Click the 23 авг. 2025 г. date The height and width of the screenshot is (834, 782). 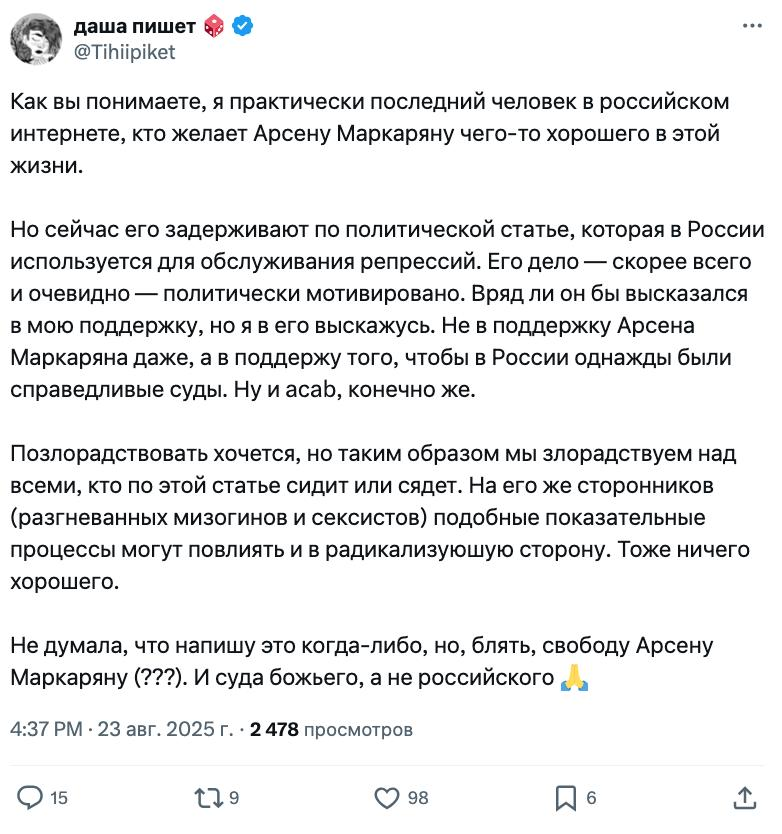[x=165, y=729]
